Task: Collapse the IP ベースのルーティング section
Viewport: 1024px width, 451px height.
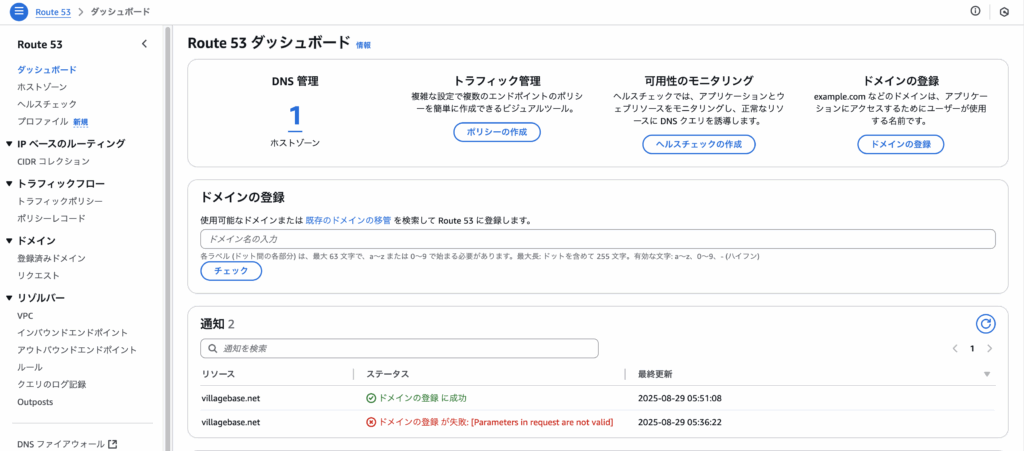Action: [8, 144]
